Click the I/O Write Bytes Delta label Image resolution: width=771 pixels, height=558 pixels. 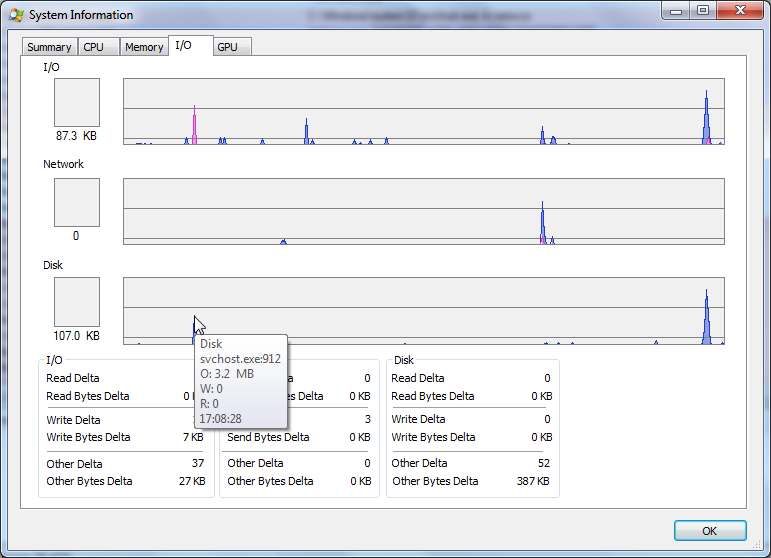[x=88, y=437]
